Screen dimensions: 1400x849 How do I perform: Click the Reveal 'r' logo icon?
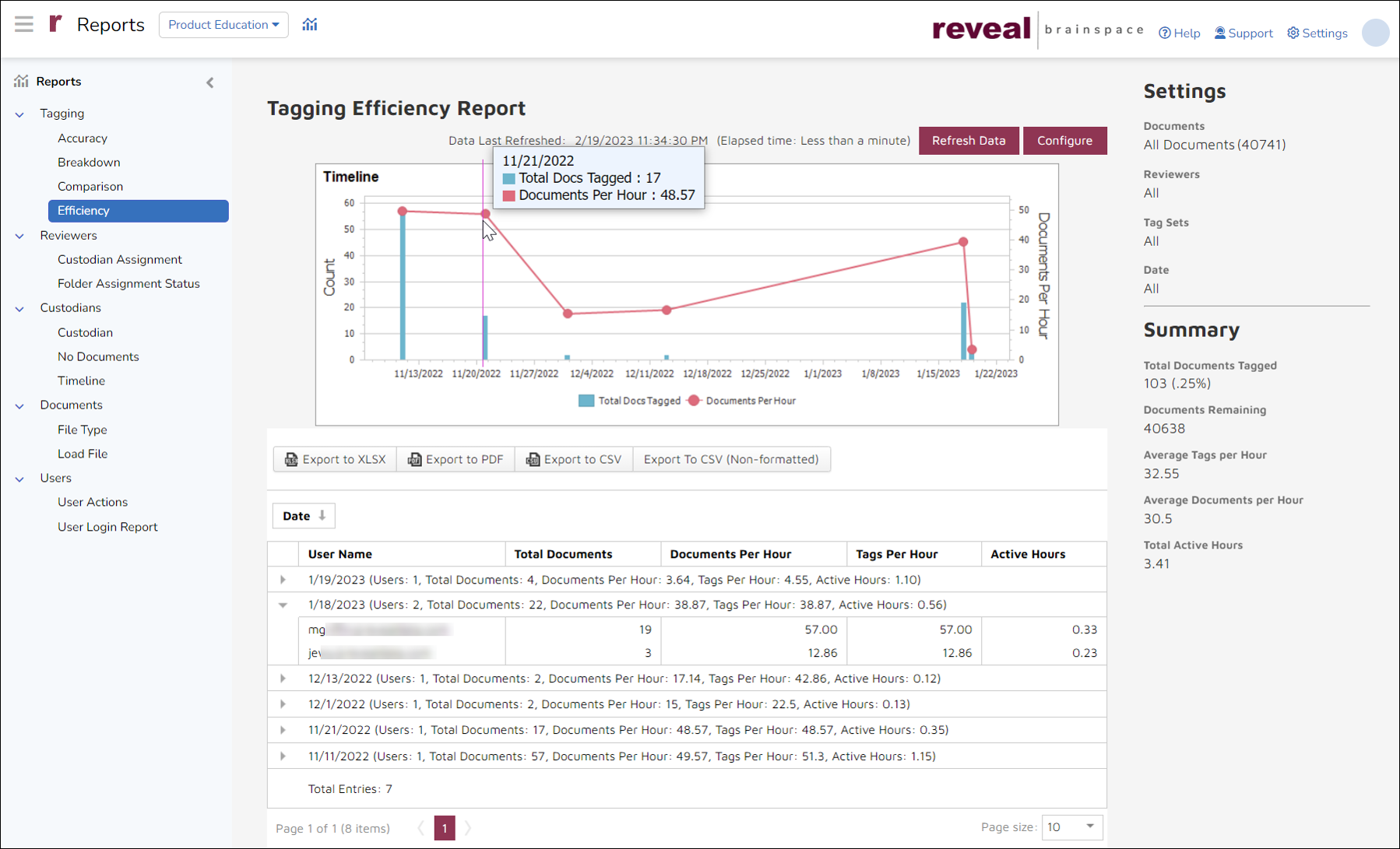point(55,24)
